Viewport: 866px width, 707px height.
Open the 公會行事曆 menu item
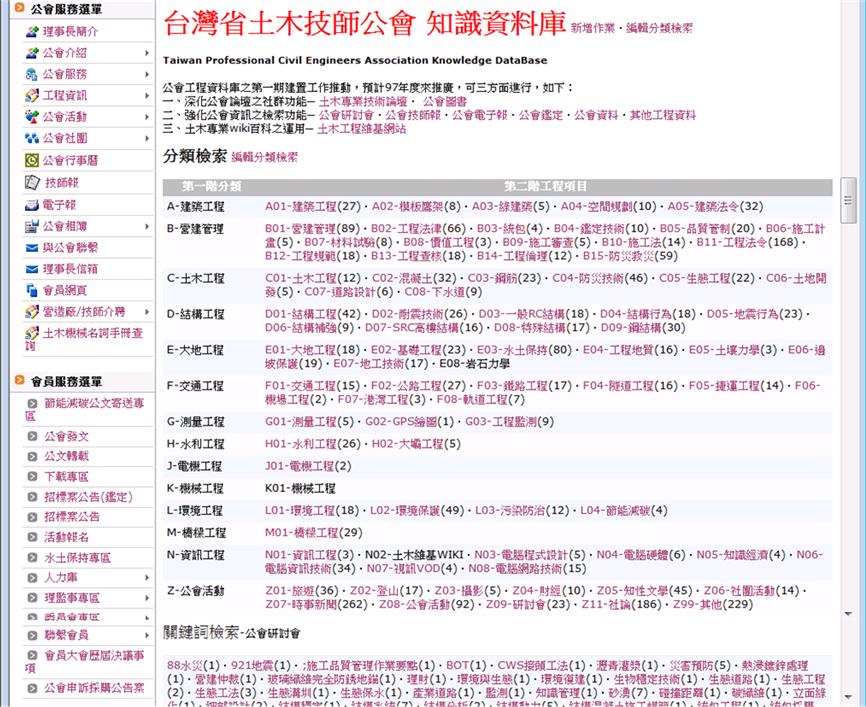(70, 161)
